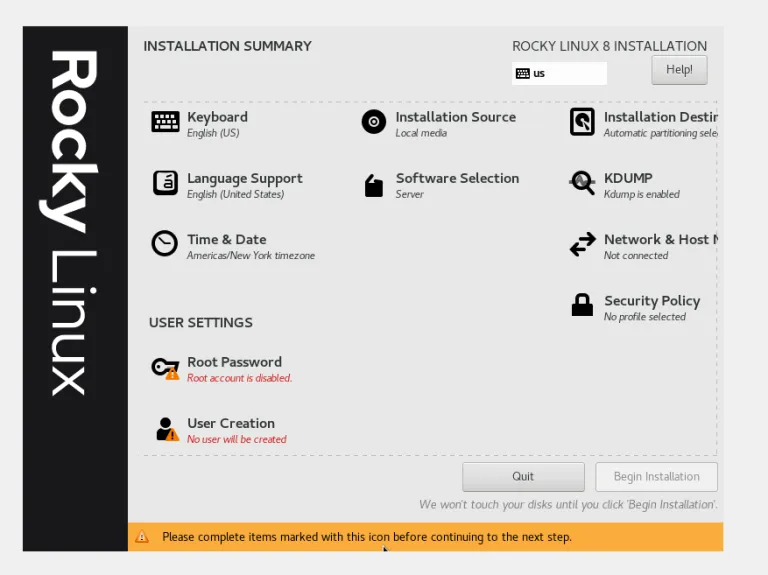768x575 pixels.
Task: Click the Network arrows icon
Action: (582, 244)
